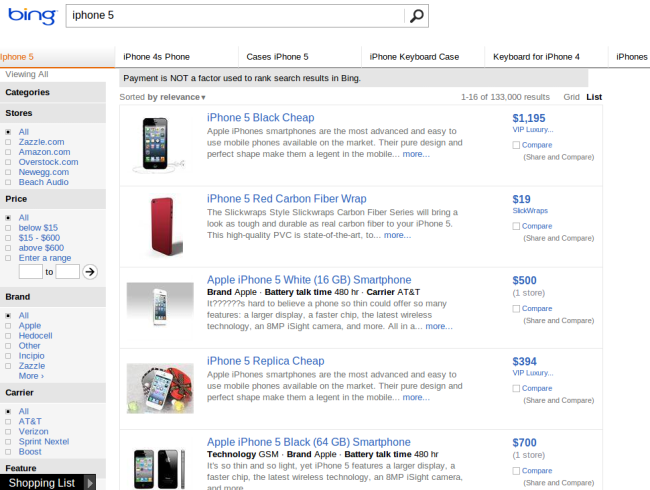Click VIP Luxury link under $394
650x490 pixels.
(x=533, y=373)
